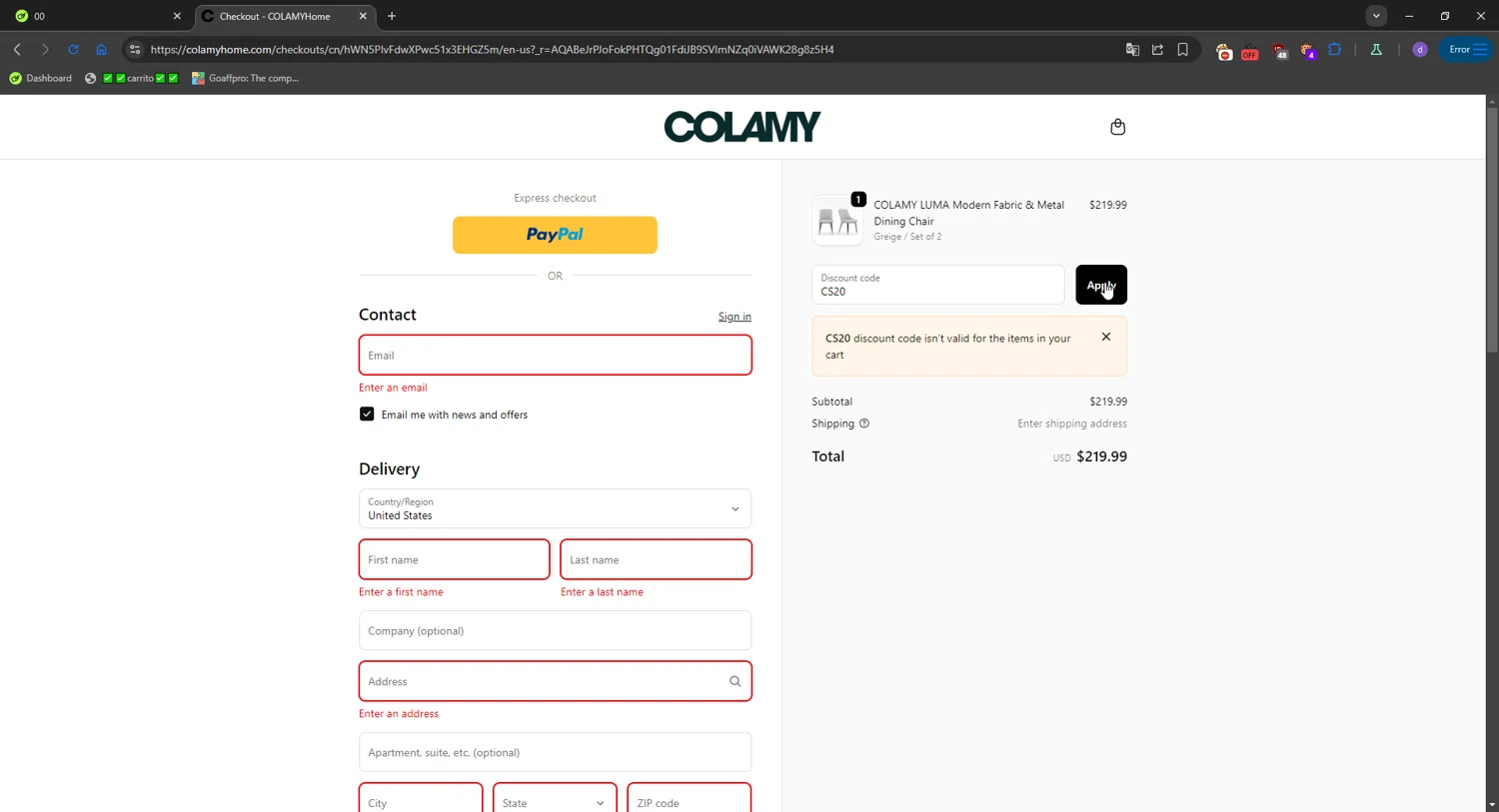Click the page vertical scrollbar
This screenshot has height=812, width=1499.
coord(1492,230)
